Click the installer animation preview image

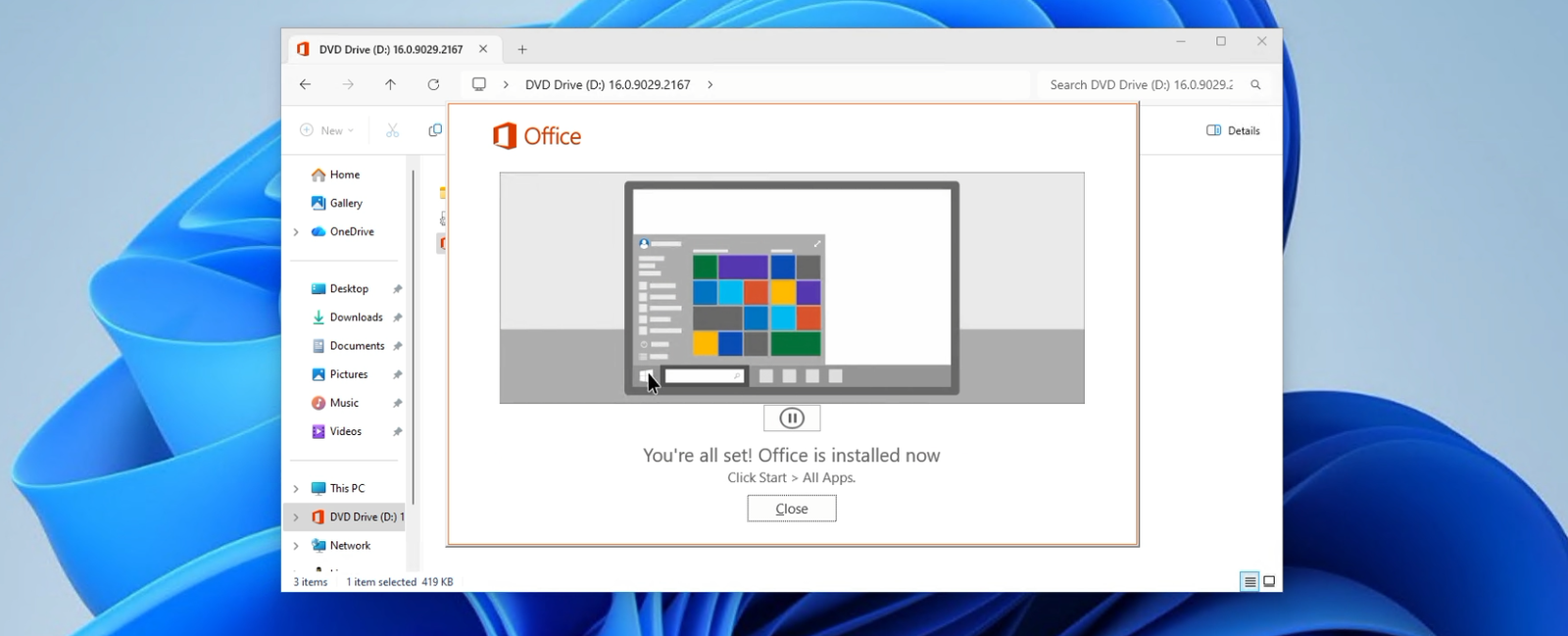pyautogui.click(x=792, y=288)
